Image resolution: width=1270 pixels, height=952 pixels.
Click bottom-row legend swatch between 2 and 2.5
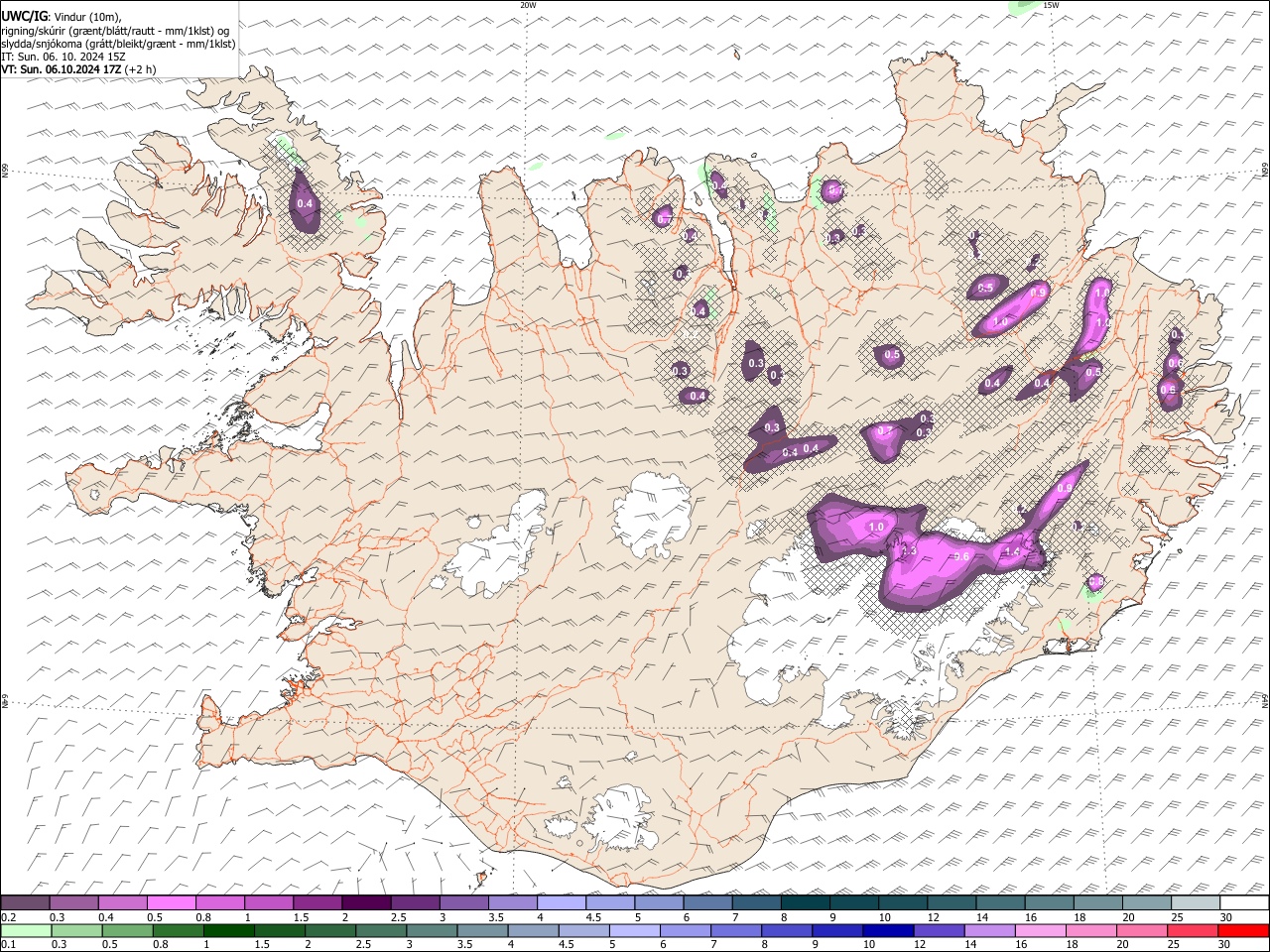(330, 931)
